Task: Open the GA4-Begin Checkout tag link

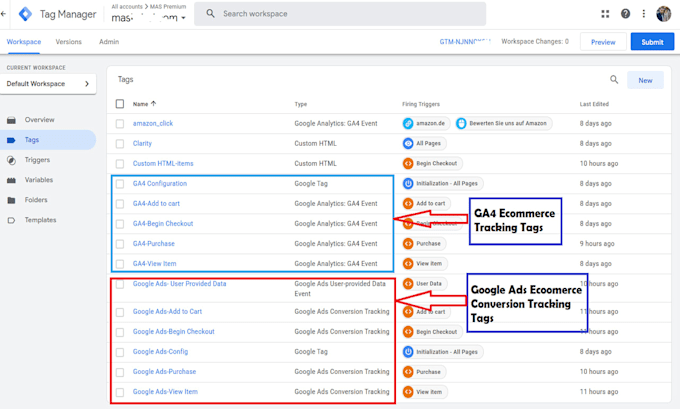Action: (x=163, y=223)
